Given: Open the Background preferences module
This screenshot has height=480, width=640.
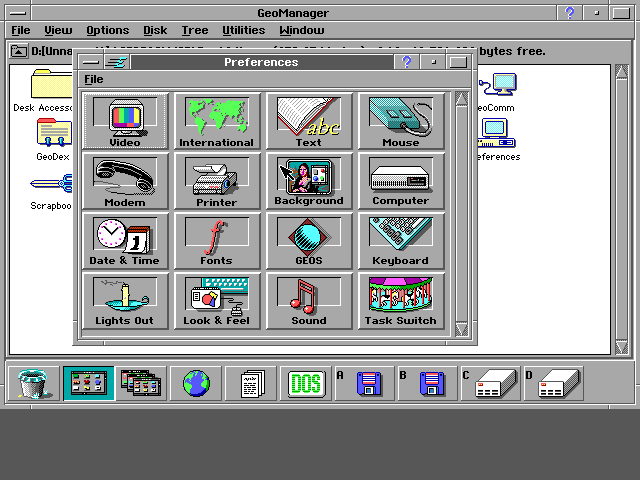Looking at the screenshot, I should pyautogui.click(x=309, y=181).
